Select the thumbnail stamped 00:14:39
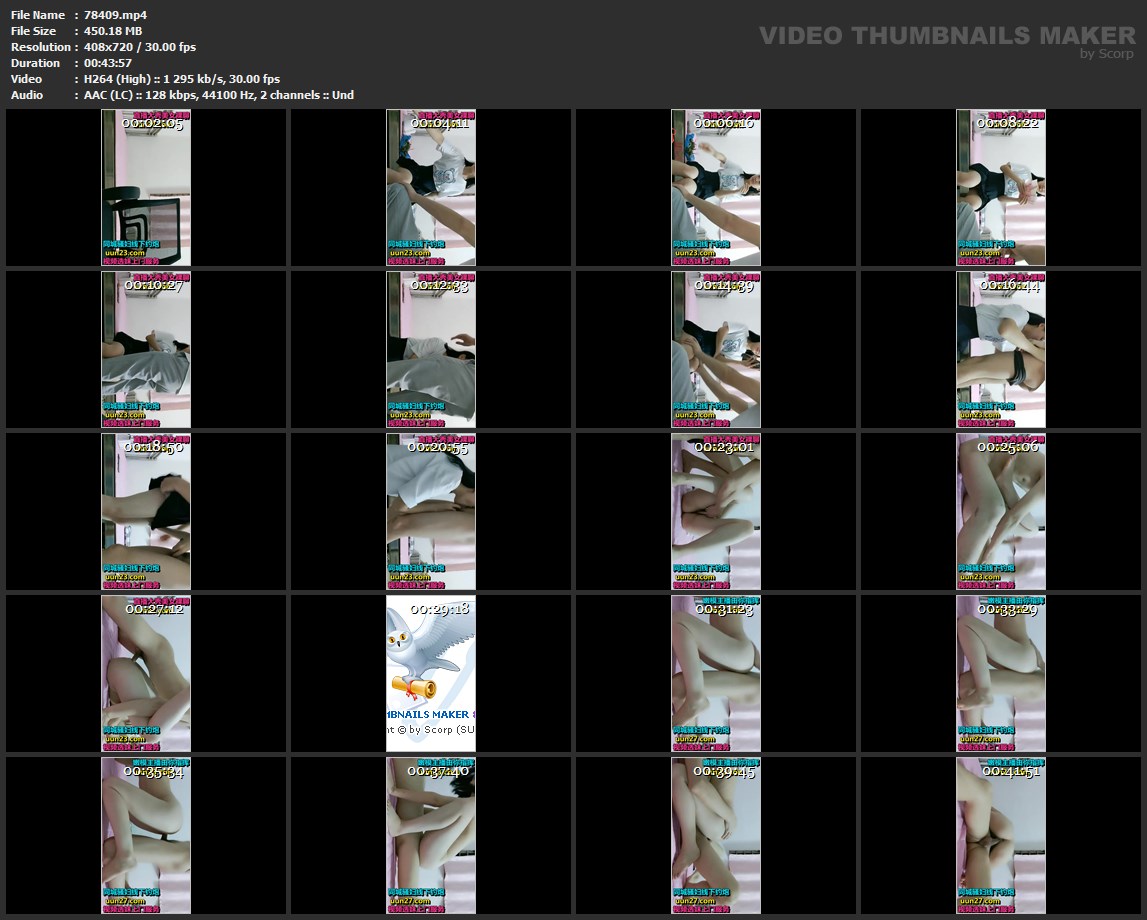Viewport: 1147px width, 920px height. click(x=716, y=349)
